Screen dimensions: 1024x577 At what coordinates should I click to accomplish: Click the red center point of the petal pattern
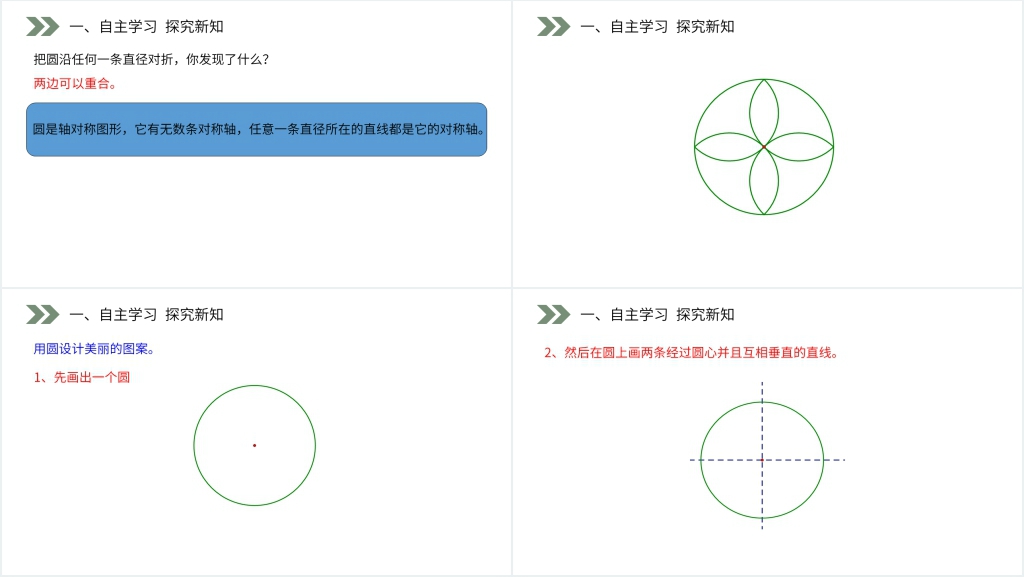point(764,147)
